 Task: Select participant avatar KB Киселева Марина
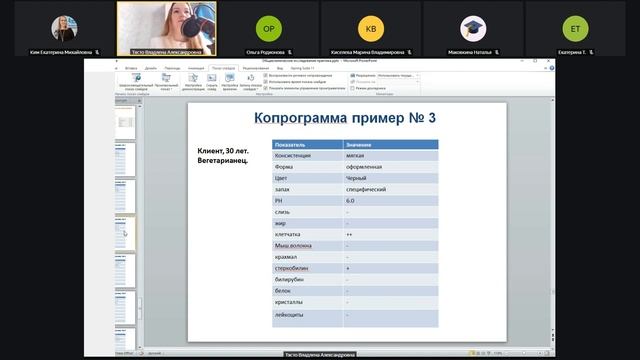point(371,29)
